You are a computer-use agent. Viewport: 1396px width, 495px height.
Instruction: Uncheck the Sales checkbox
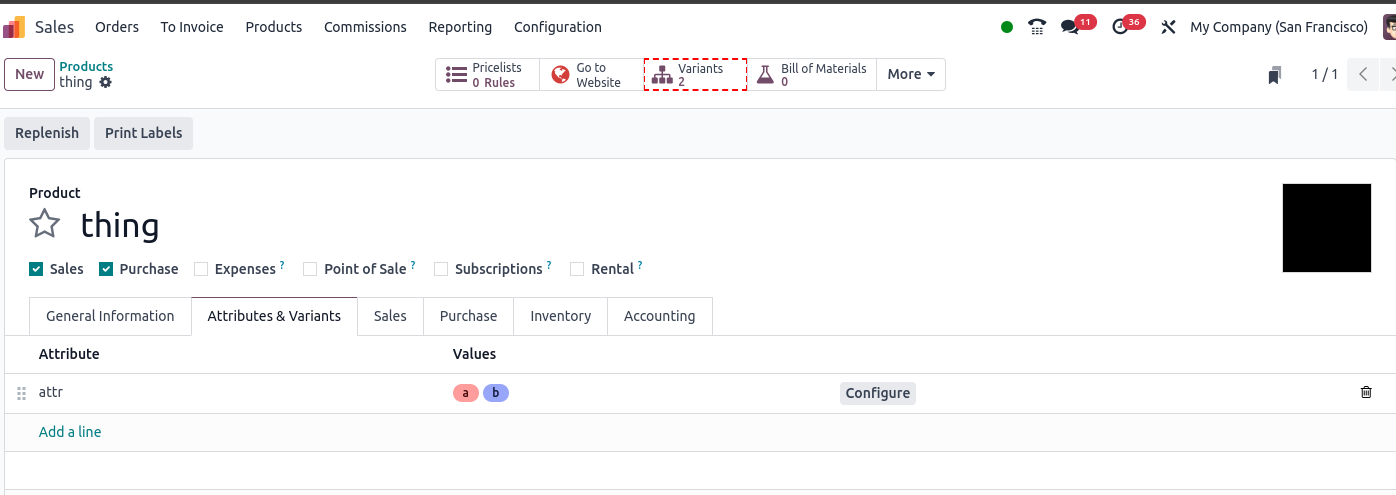(36, 269)
